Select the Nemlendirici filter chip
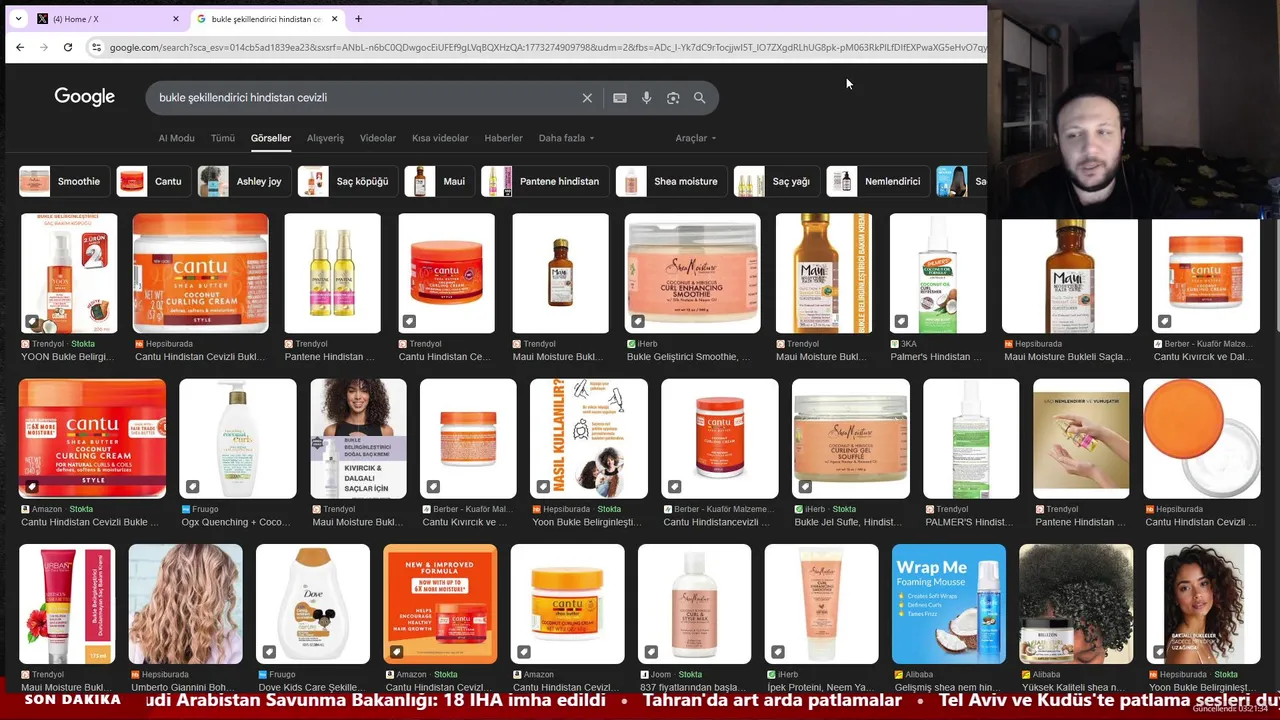The image size is (1280, 720). 877,181
